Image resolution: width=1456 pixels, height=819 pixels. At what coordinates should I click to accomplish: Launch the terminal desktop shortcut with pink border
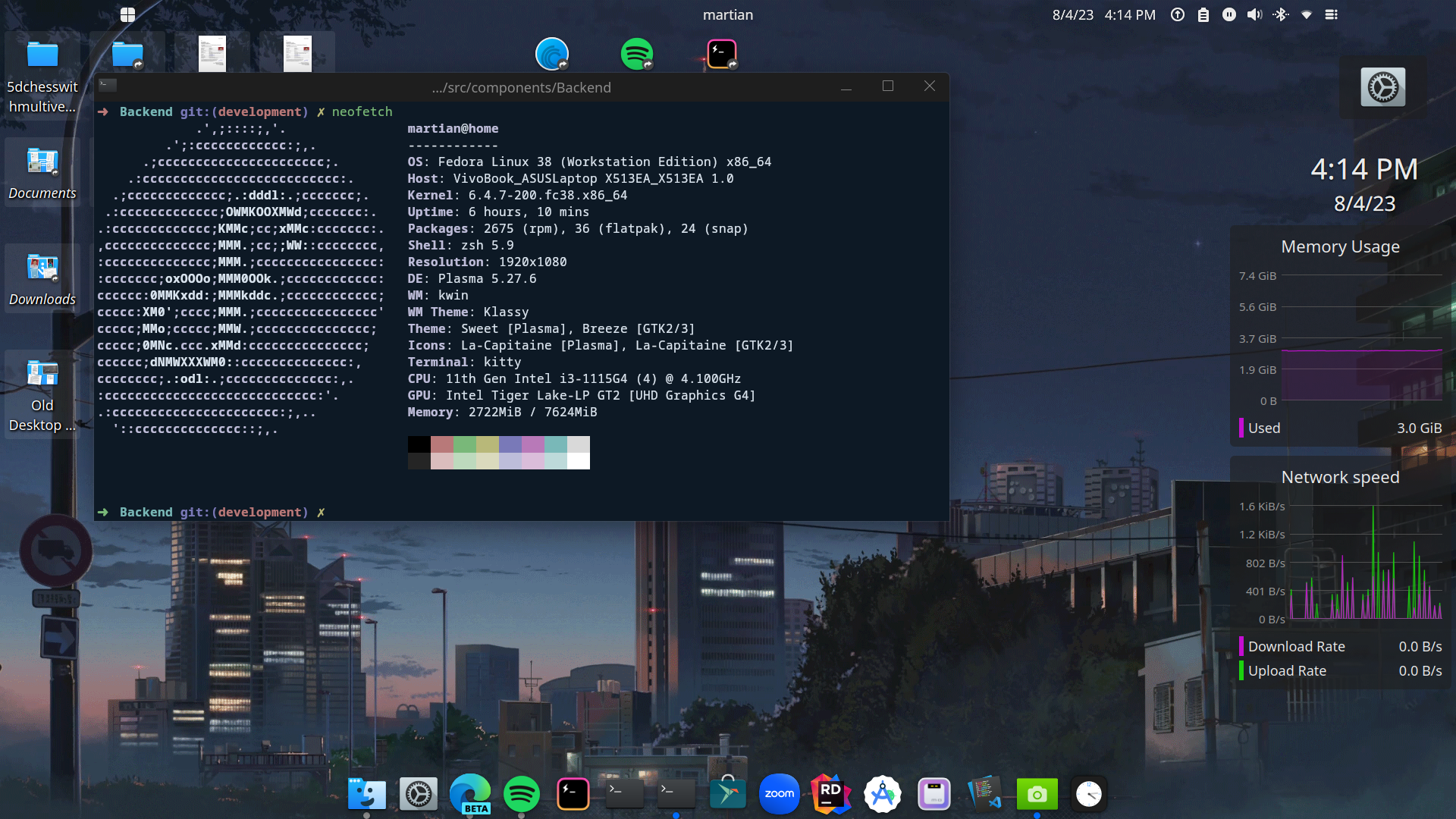click(722, 54)
